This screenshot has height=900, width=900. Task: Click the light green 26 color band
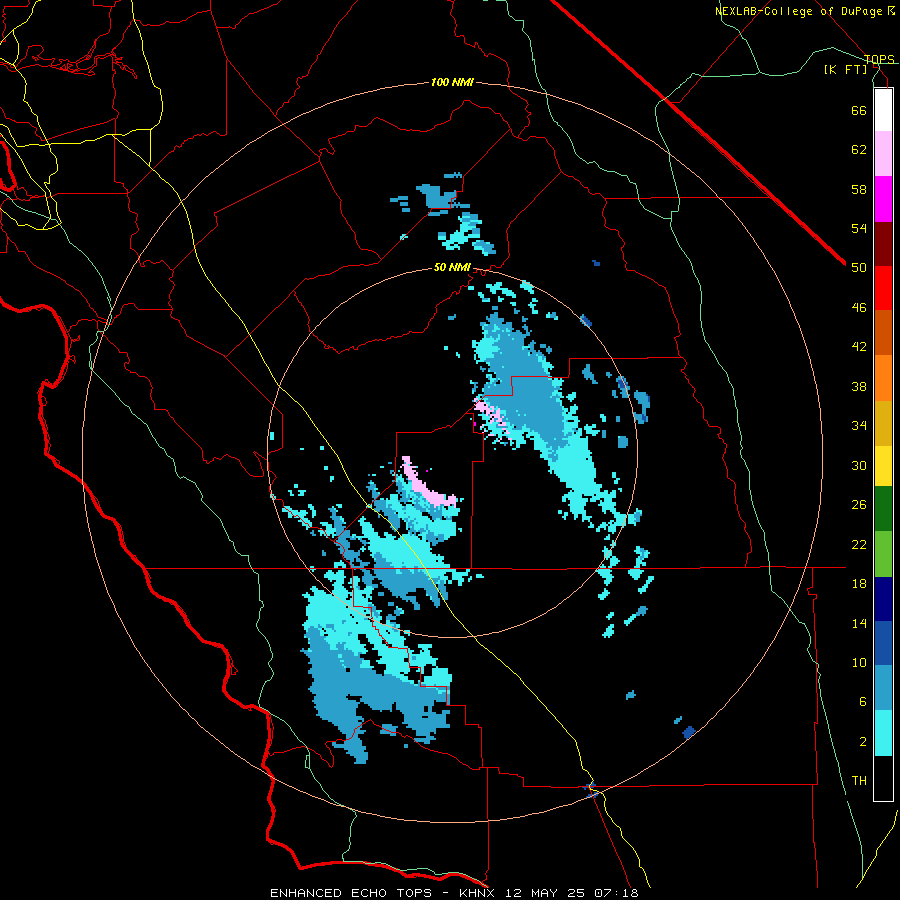(x=883, y=554)
